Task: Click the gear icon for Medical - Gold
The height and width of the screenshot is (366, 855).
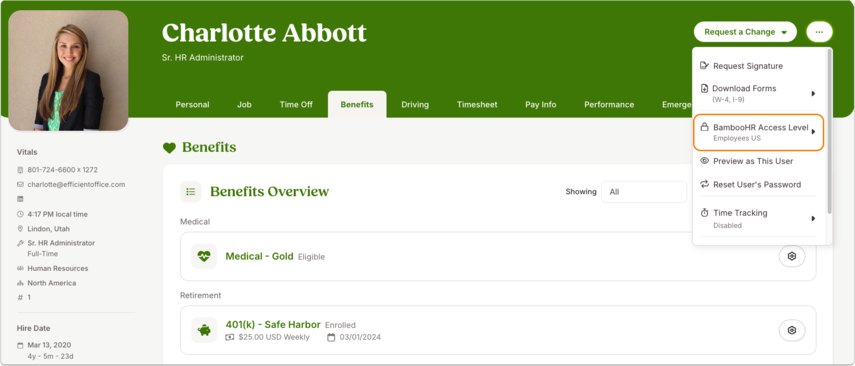Action: pos(792,256)
